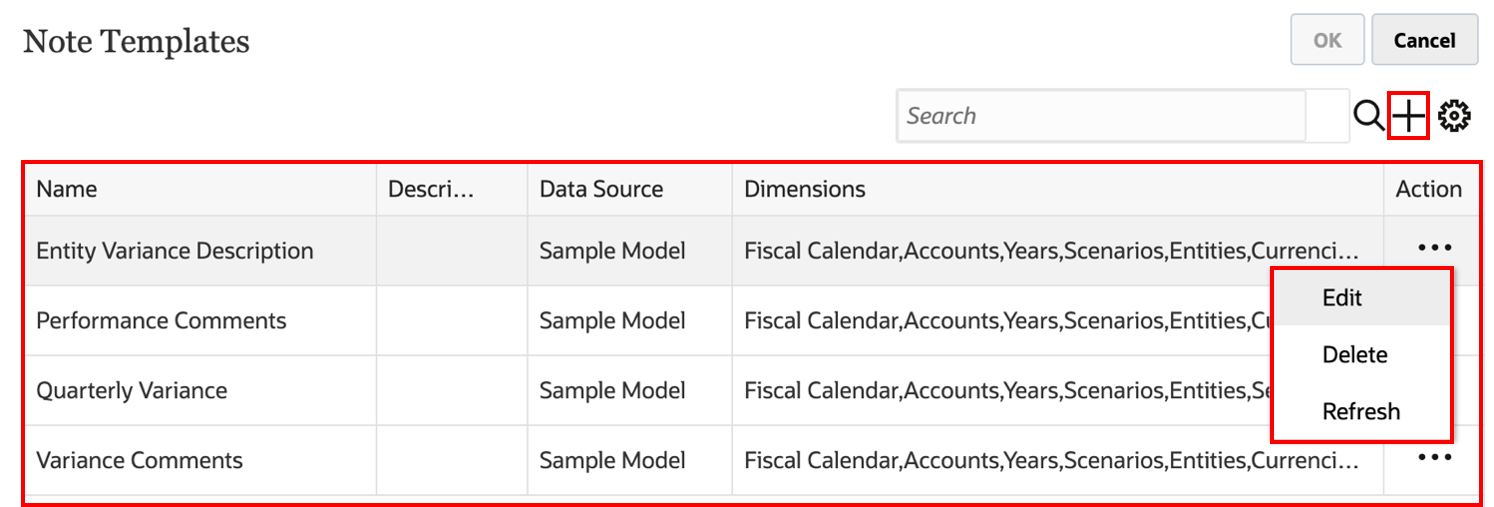Click the plus icon to add template
The width and height of the screenshot is (1494, 507).
[x=1408, y=117]
